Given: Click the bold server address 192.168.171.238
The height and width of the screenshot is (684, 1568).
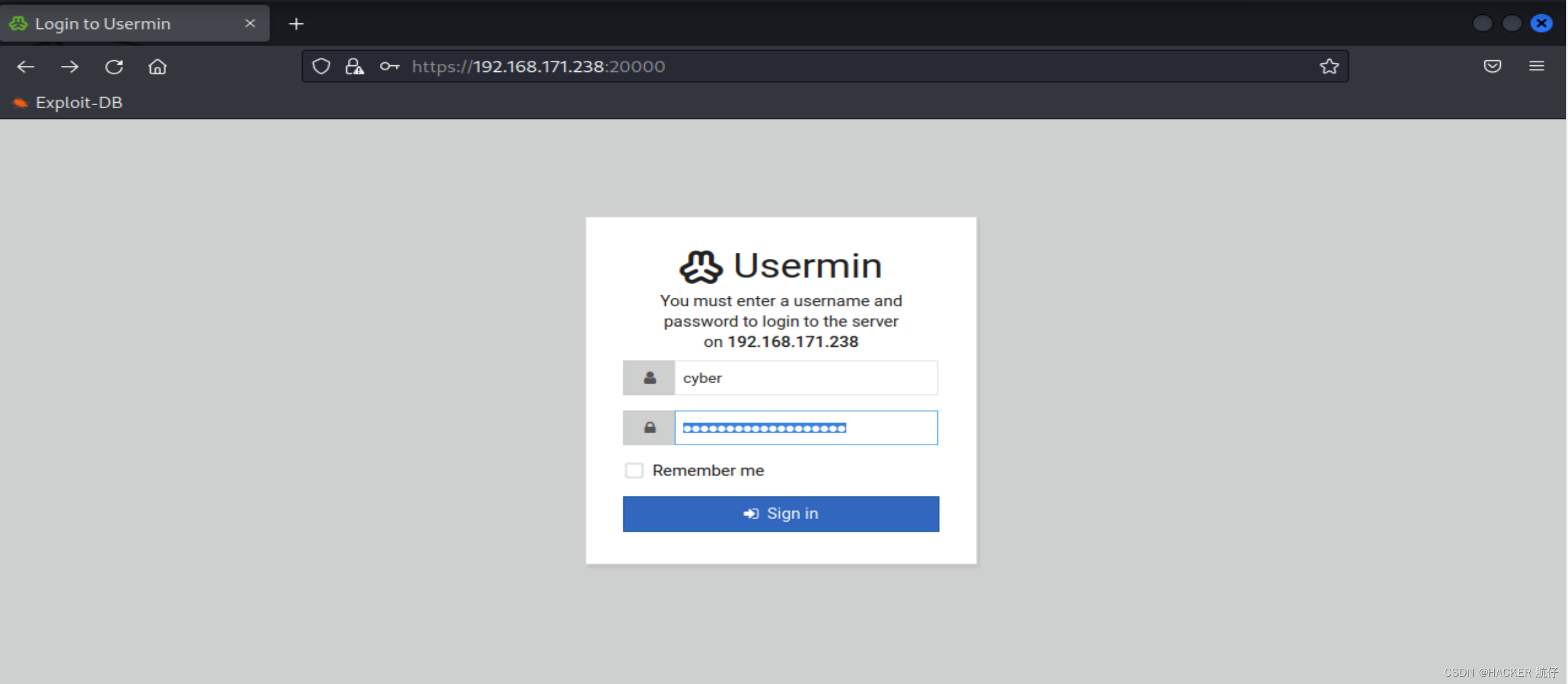Looking at the screenshot, I should [793, 342].
